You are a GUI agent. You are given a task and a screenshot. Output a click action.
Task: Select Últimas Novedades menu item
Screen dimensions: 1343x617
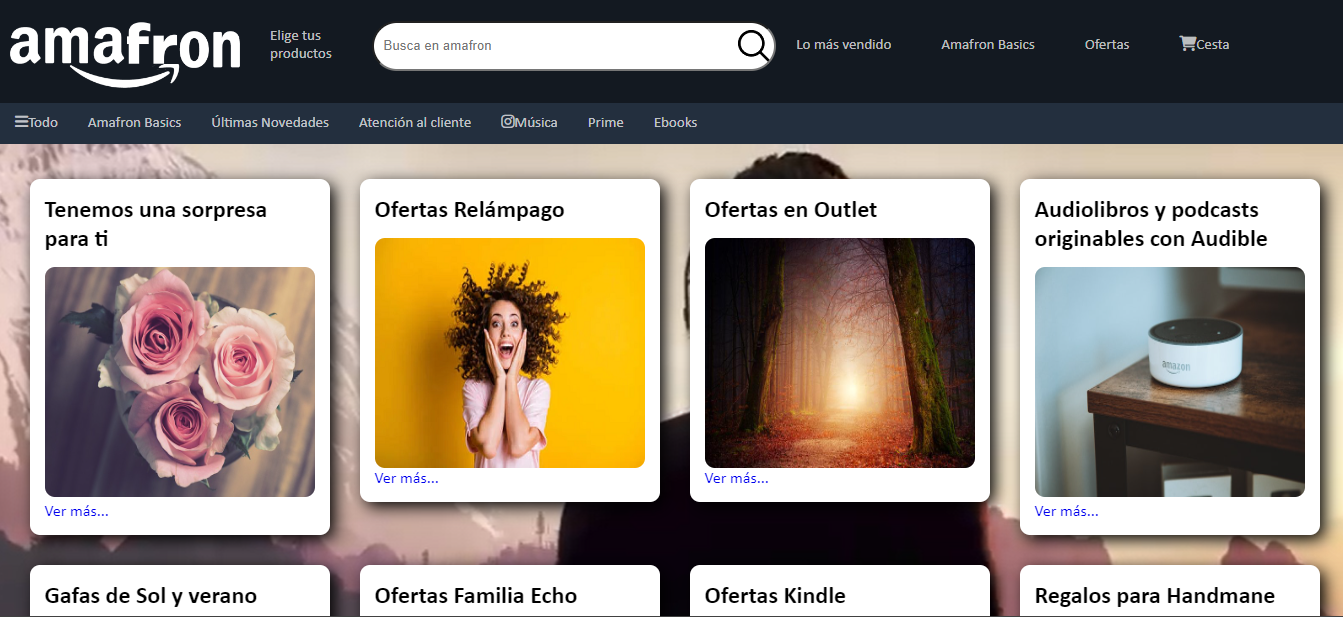270,123
